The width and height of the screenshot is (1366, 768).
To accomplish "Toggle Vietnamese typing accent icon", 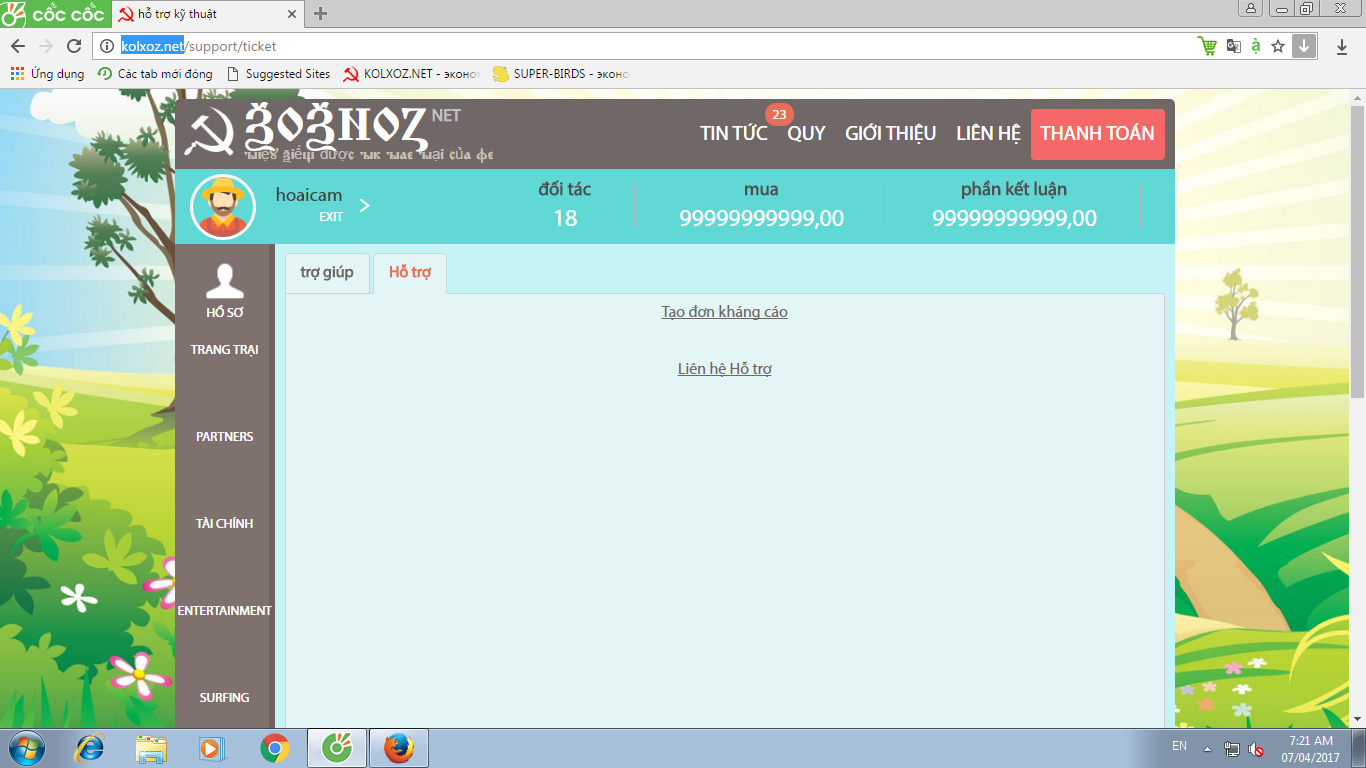I will (x=1256, y=46).
